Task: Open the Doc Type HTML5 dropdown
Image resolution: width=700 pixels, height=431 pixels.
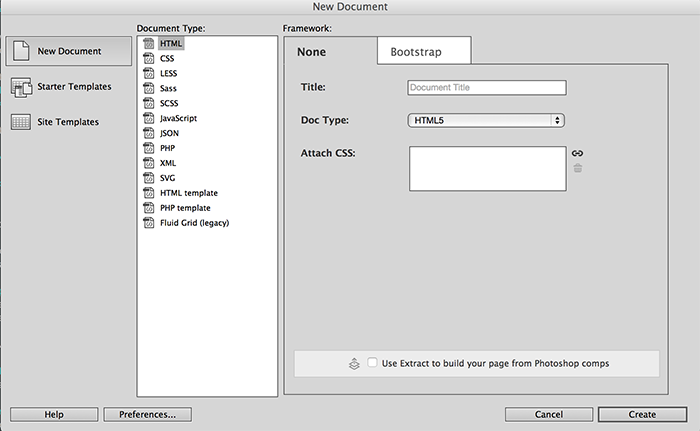Action: coord(487,121)
